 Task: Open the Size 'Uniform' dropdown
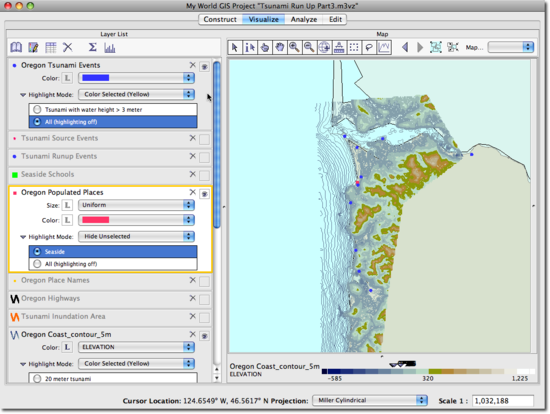coord(136,205)
